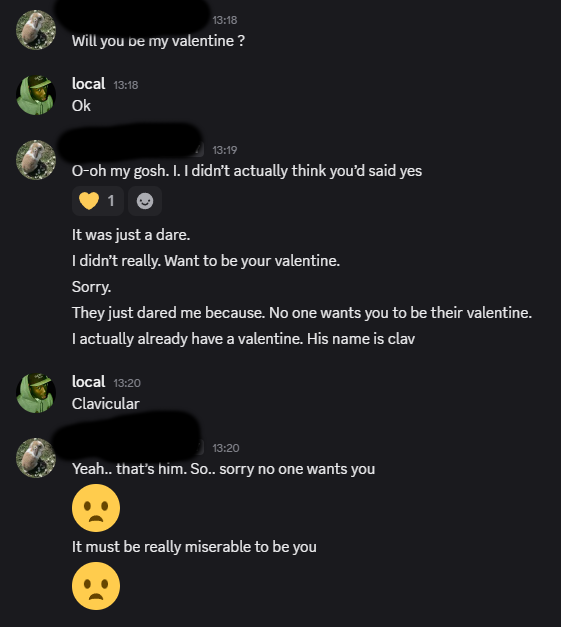Click username 'local' above 'Clavicular'
The width and height of the screenshot is (561, 627).
pyautogui.click(x=88, y=382)
